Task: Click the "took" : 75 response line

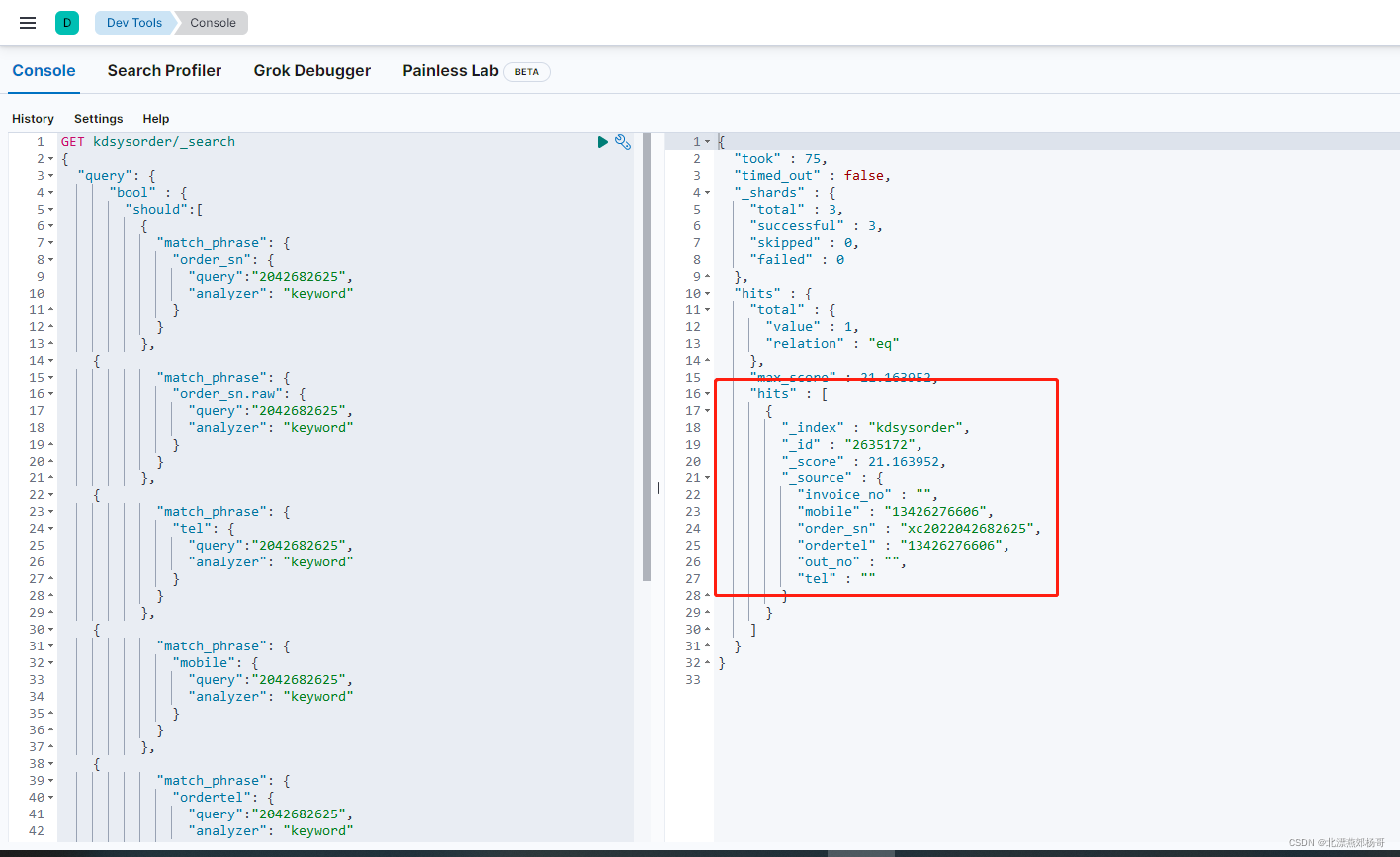Action: [x=780, y=159]
